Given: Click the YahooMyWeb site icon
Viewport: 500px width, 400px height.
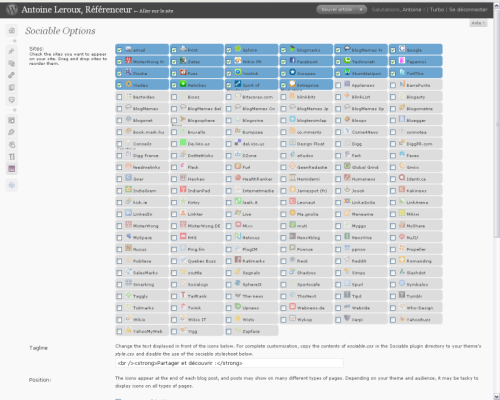Looking at the screenshot, I should point(128,330).
